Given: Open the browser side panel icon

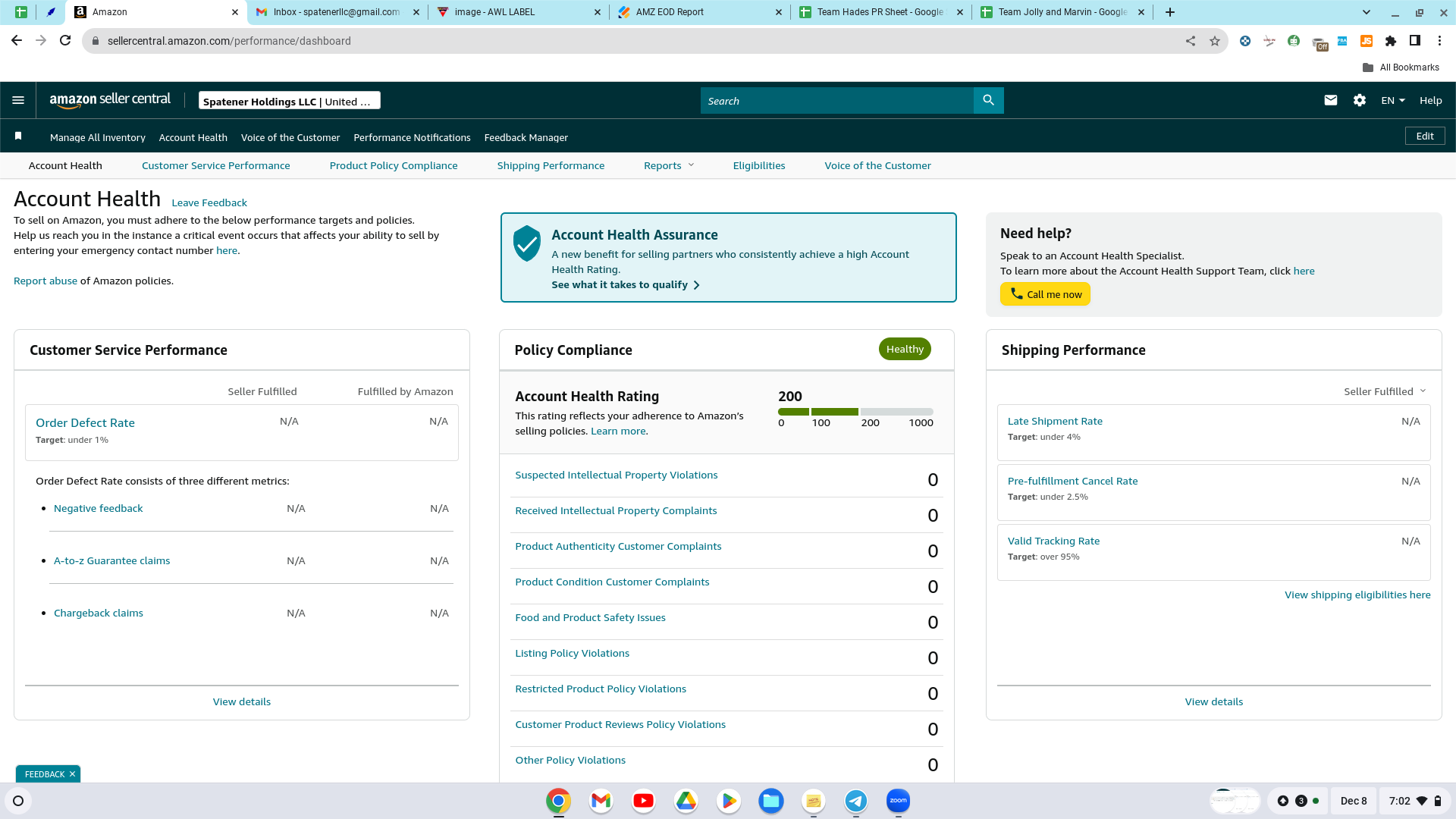Looking at the screenshot, I should [1415, 41].
